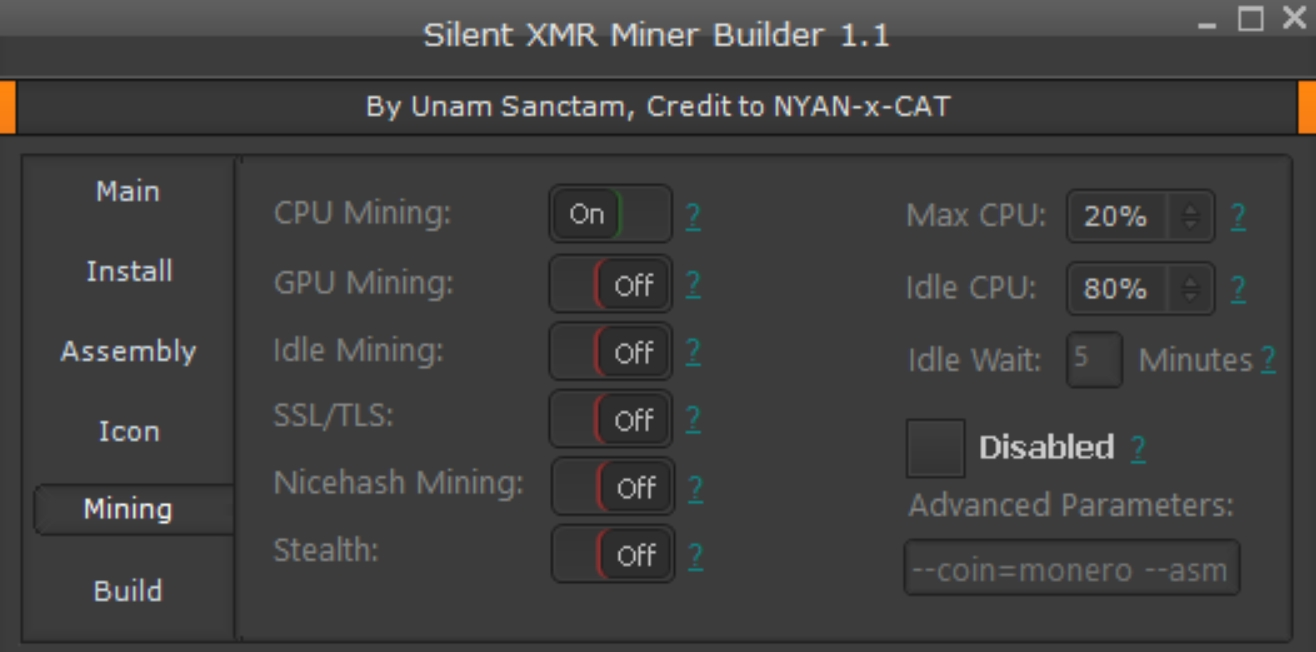This screenshot has height=652, width=1316.
Task: Enable the Stealth option
Action: [x=610, y=554]
